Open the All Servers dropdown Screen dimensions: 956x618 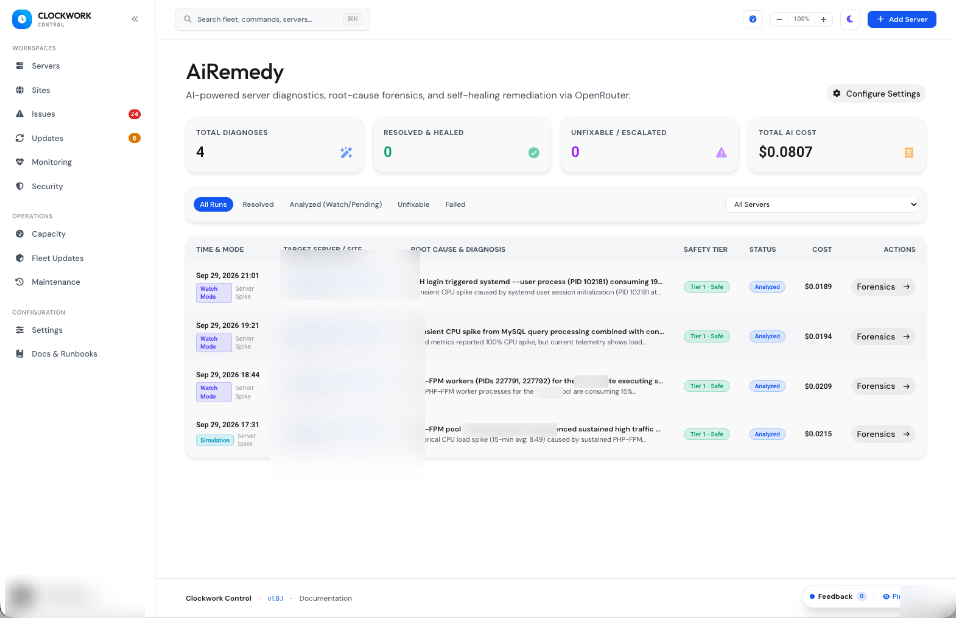pos(822,204)
